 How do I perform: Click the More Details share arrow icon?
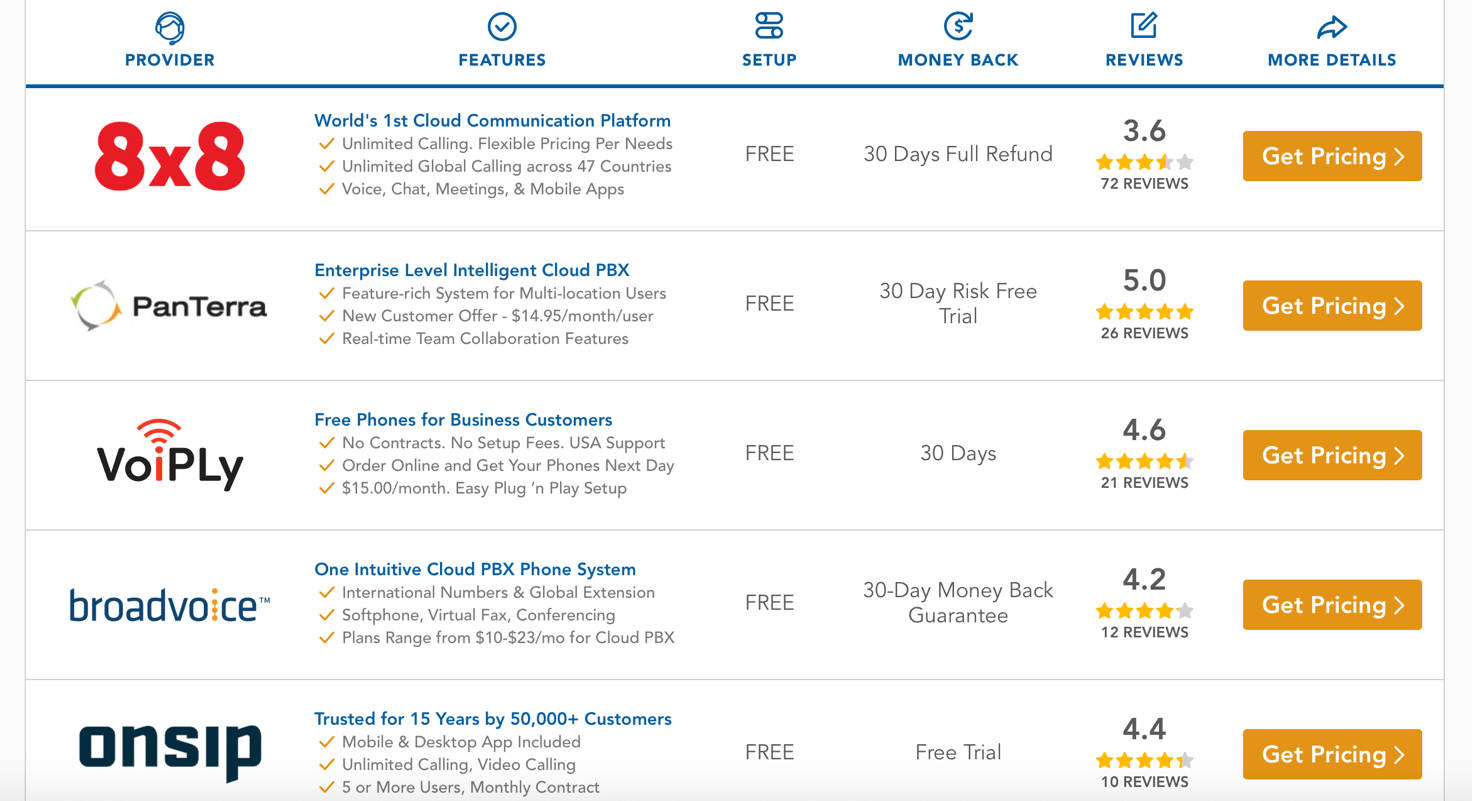click(1331, 27)
